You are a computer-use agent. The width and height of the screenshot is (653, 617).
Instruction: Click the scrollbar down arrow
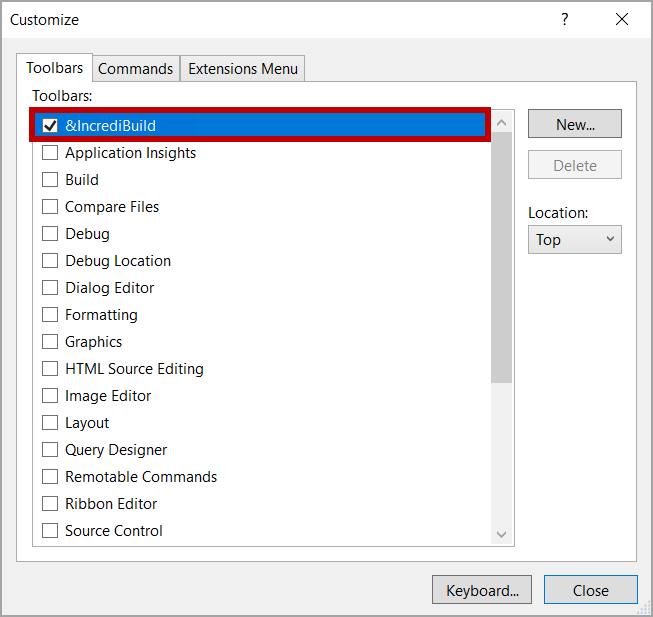tap(502, 535)
